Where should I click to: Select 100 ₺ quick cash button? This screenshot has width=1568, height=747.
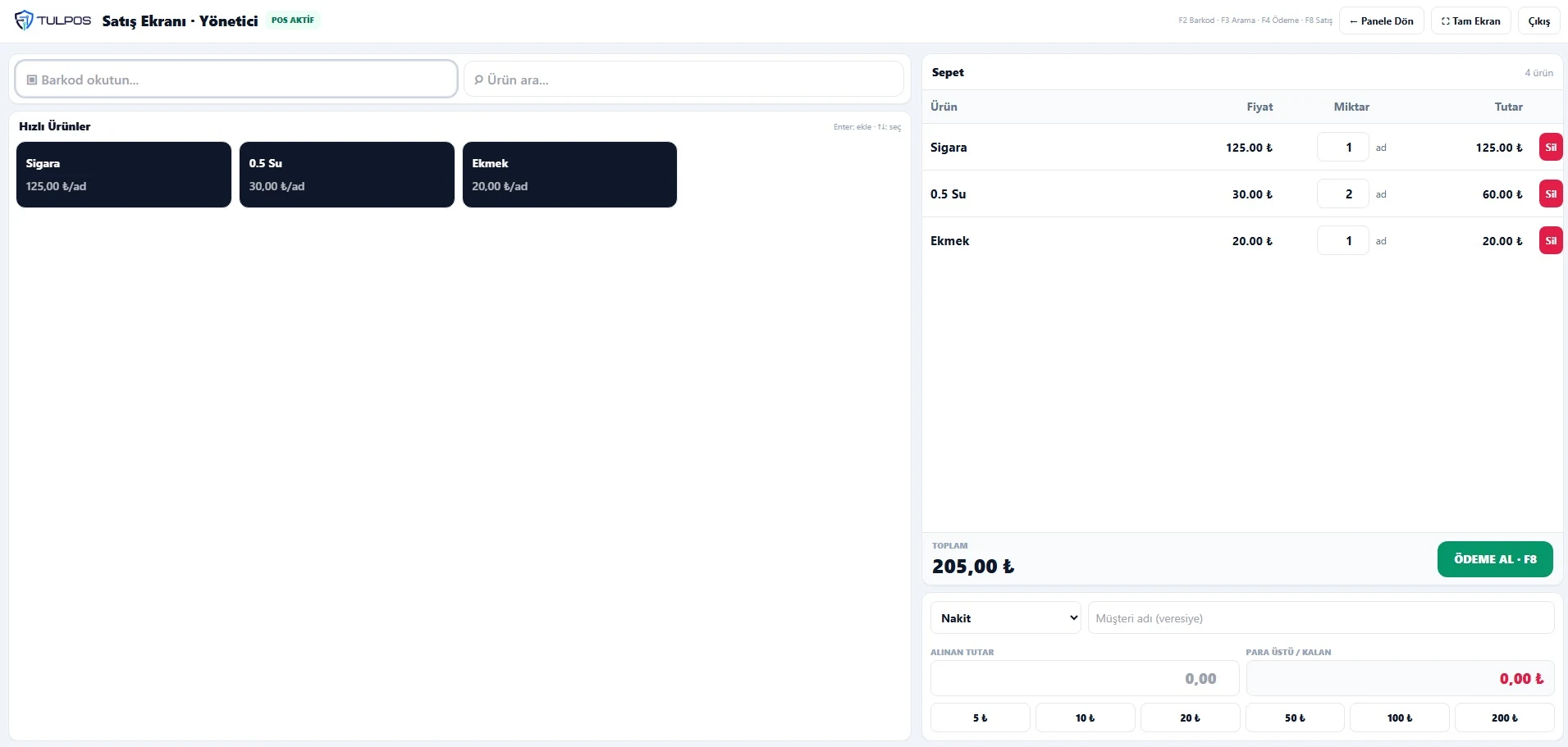pos(1400,717)
